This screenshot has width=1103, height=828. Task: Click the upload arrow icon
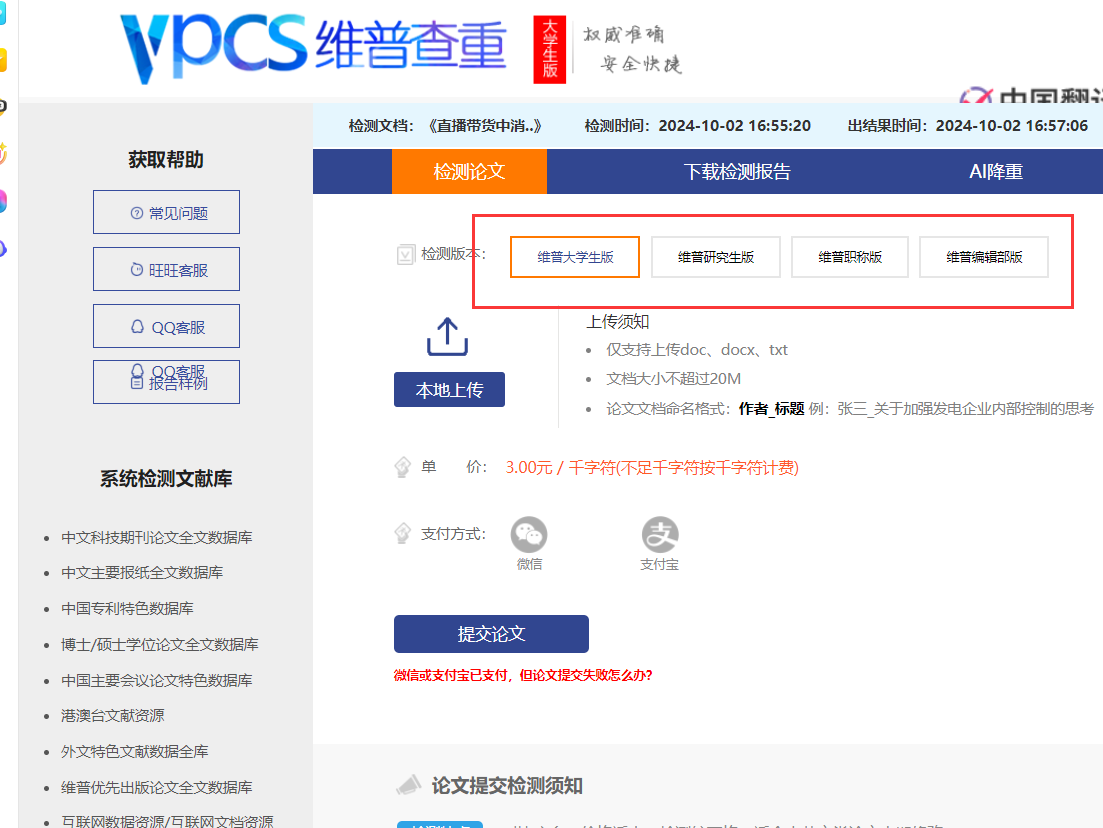447,336
